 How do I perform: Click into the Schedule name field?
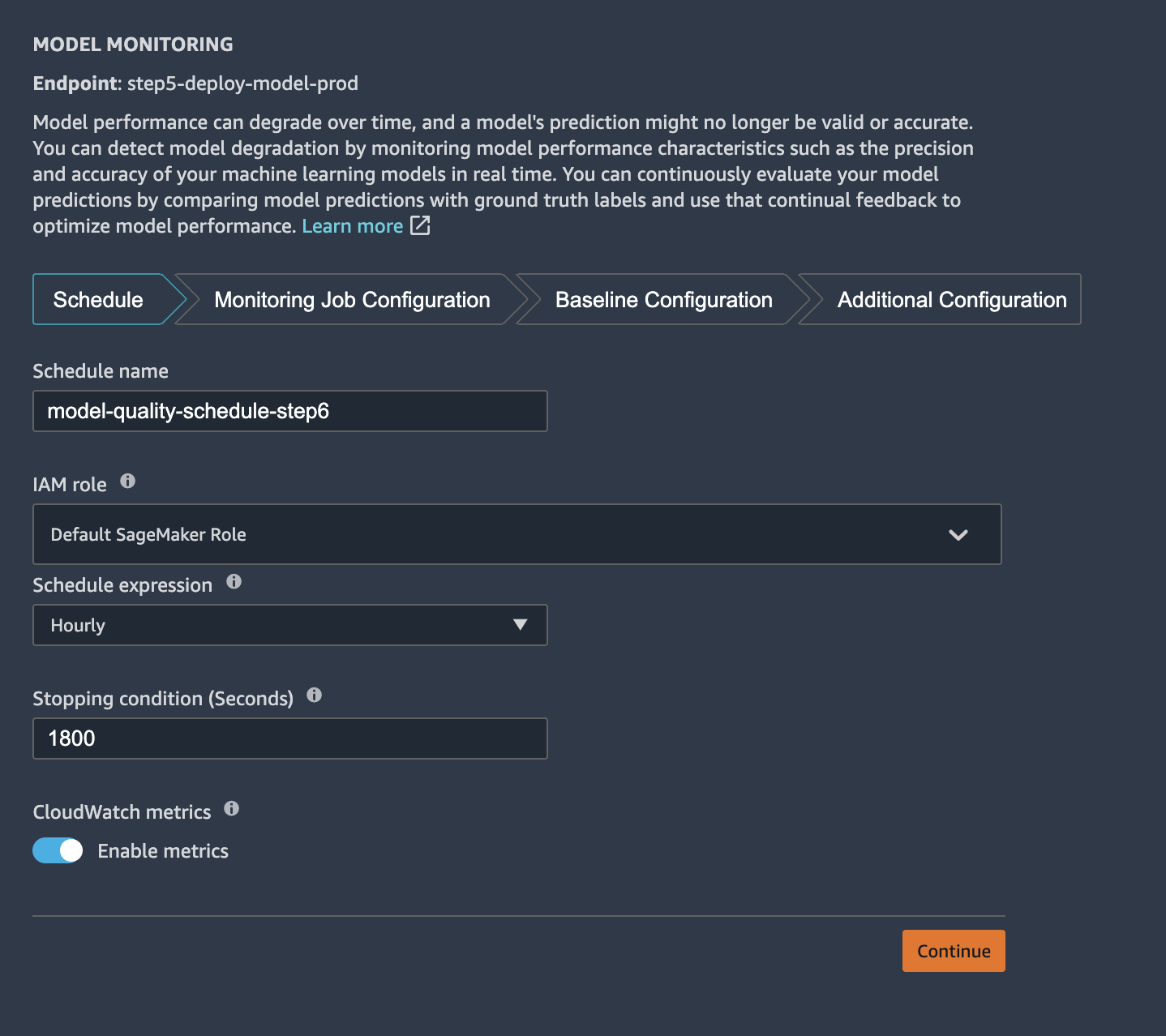pos(290,411)
